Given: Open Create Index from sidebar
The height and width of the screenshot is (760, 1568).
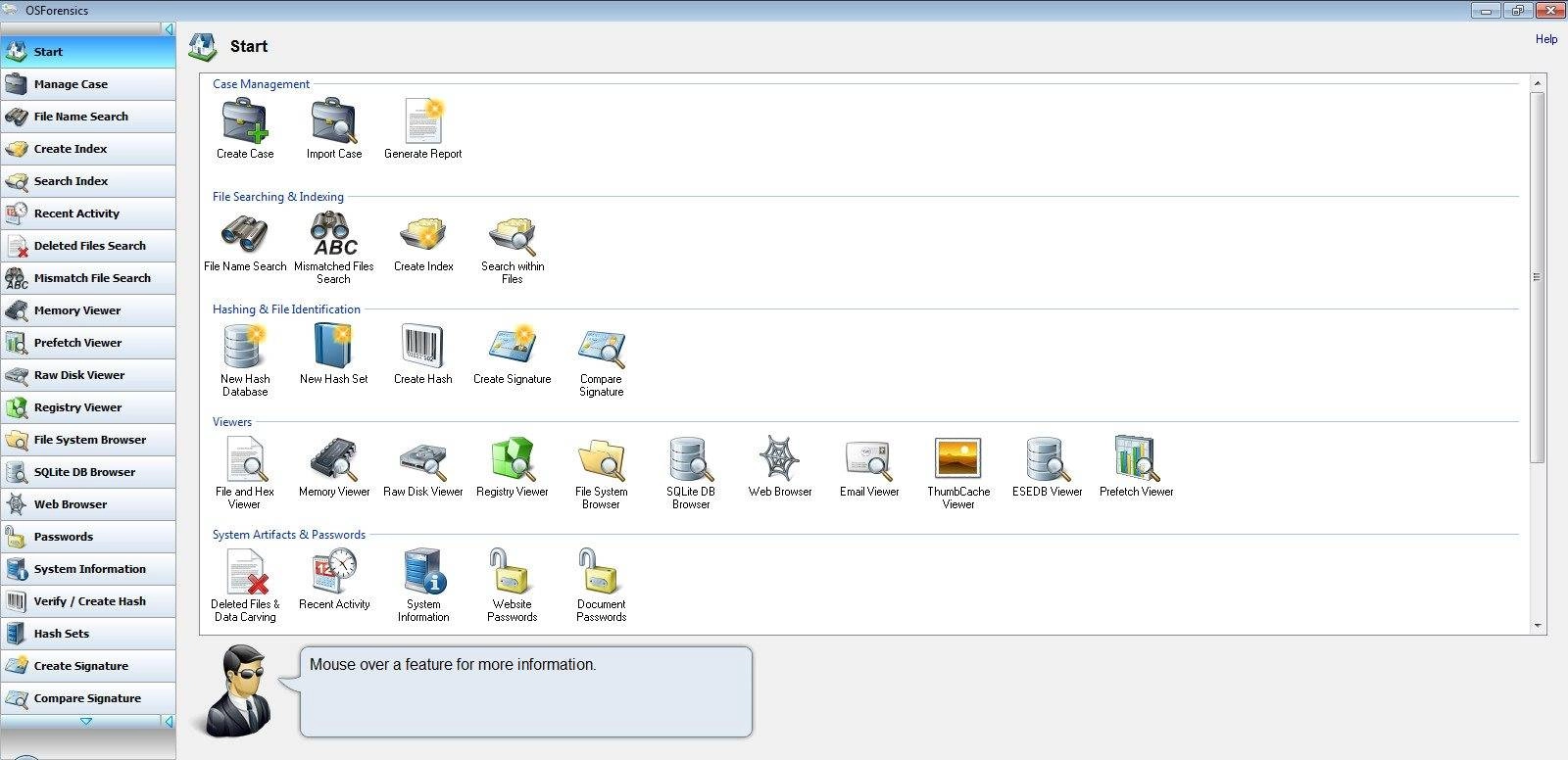Looking at the screenshot, I should point(88,149).
